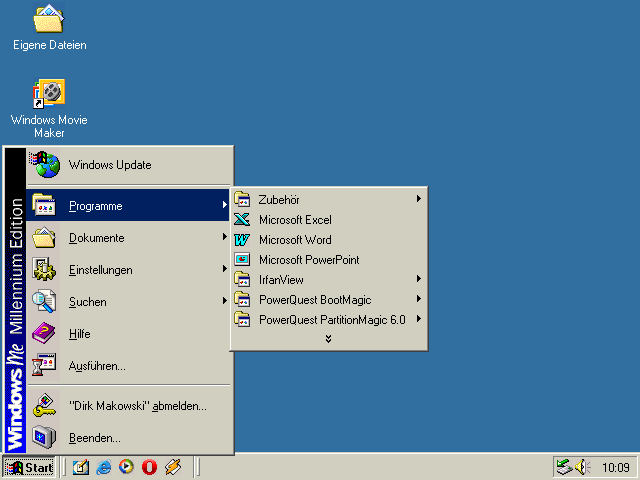Launch Winamp lightning icon in quick launch
640x480 pixels.
(x=173, y=467)
